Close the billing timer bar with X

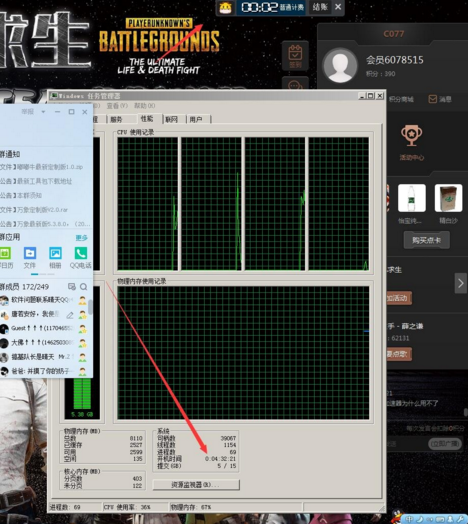coord(338,7)
